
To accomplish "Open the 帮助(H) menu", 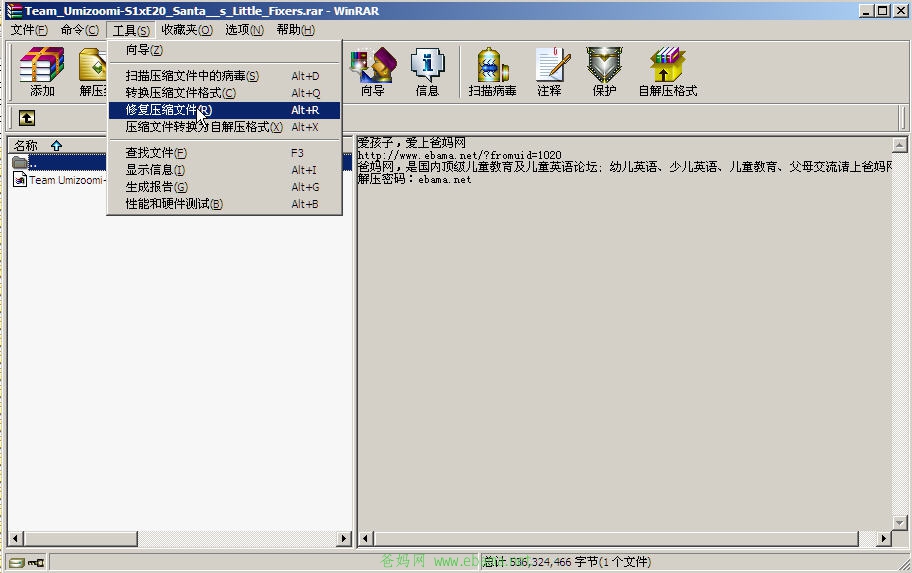I will pos(295,30).
